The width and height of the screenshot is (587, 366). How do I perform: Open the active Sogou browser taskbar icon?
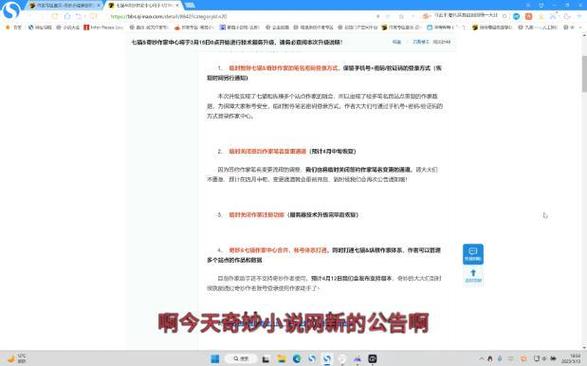coord(327,359)
